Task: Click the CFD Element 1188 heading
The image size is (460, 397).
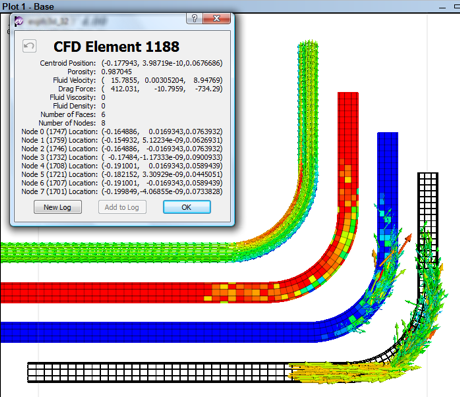Action: 116,47
